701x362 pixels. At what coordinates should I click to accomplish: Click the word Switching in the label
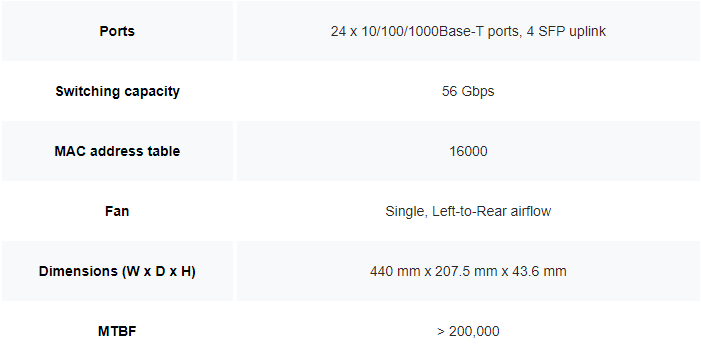point(88,91)
